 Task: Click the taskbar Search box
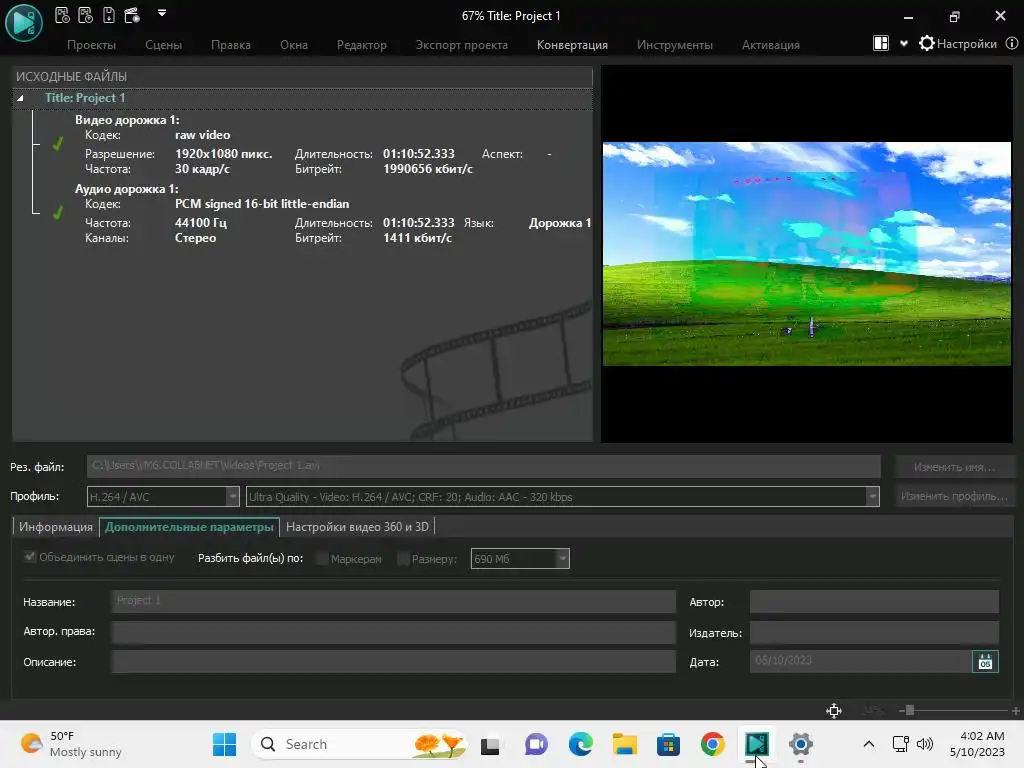coord(359,744)
